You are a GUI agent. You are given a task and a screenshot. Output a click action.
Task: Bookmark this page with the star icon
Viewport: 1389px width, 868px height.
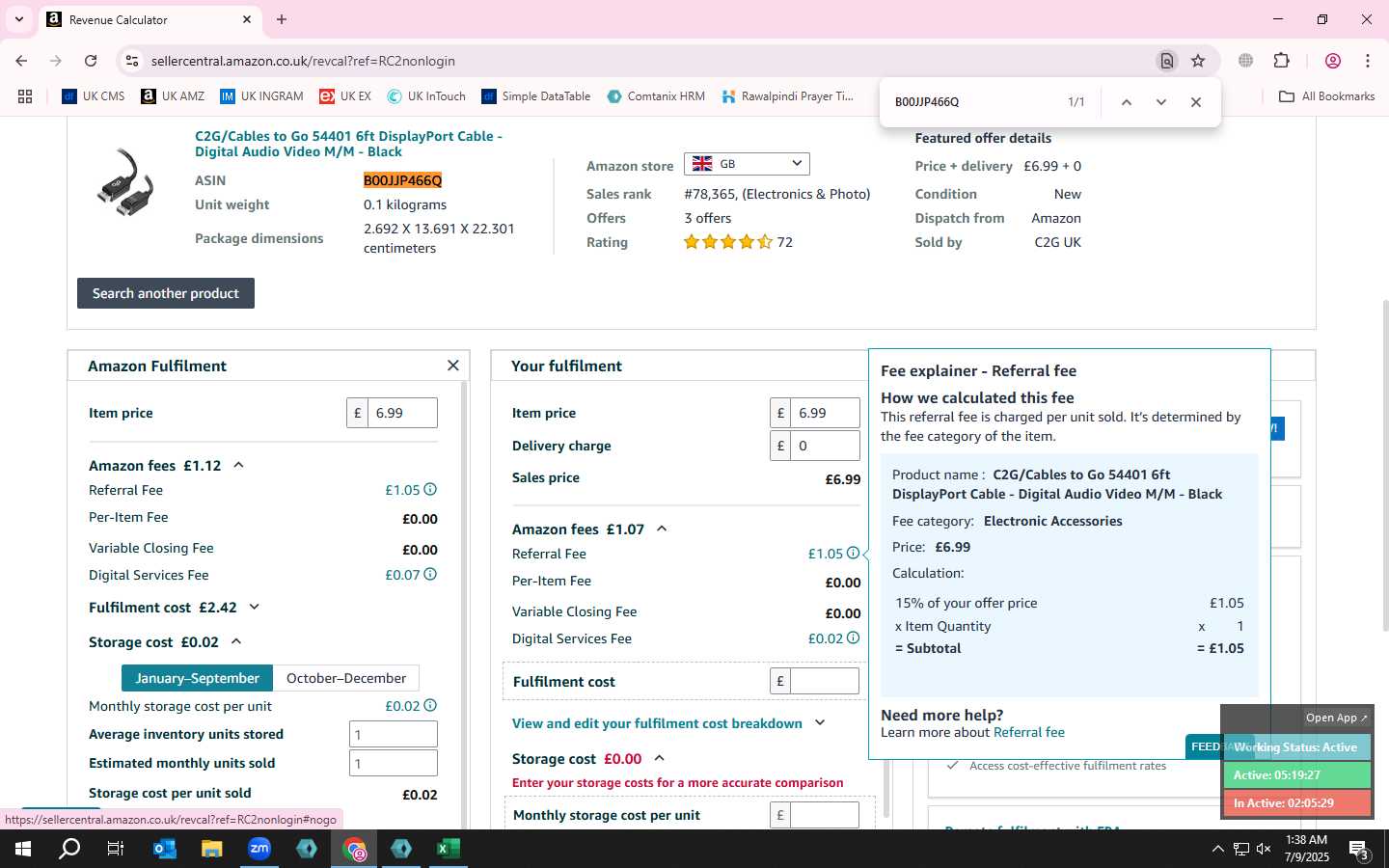(1198, 61)
